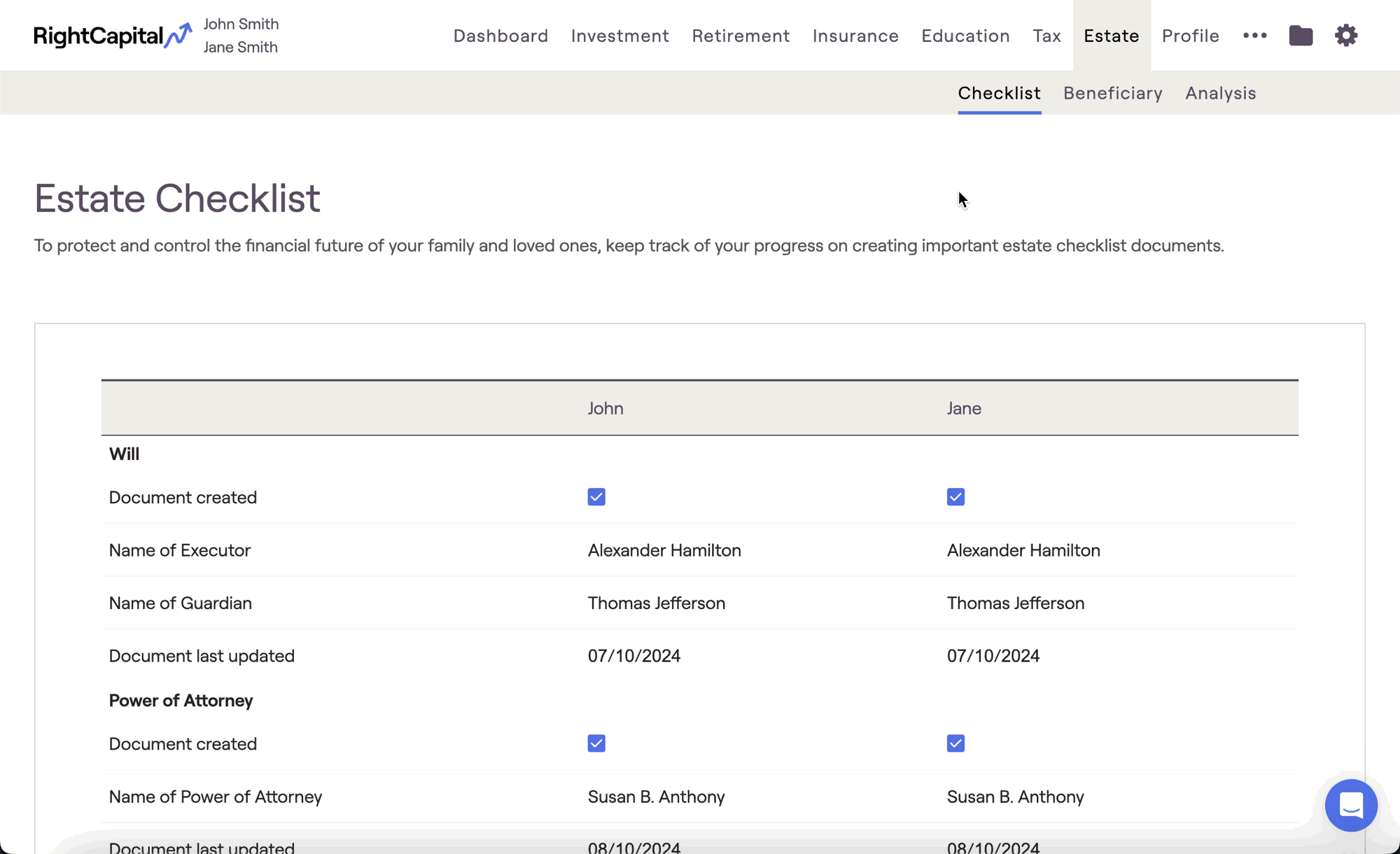Expand the three-dots more menu

1254,35
